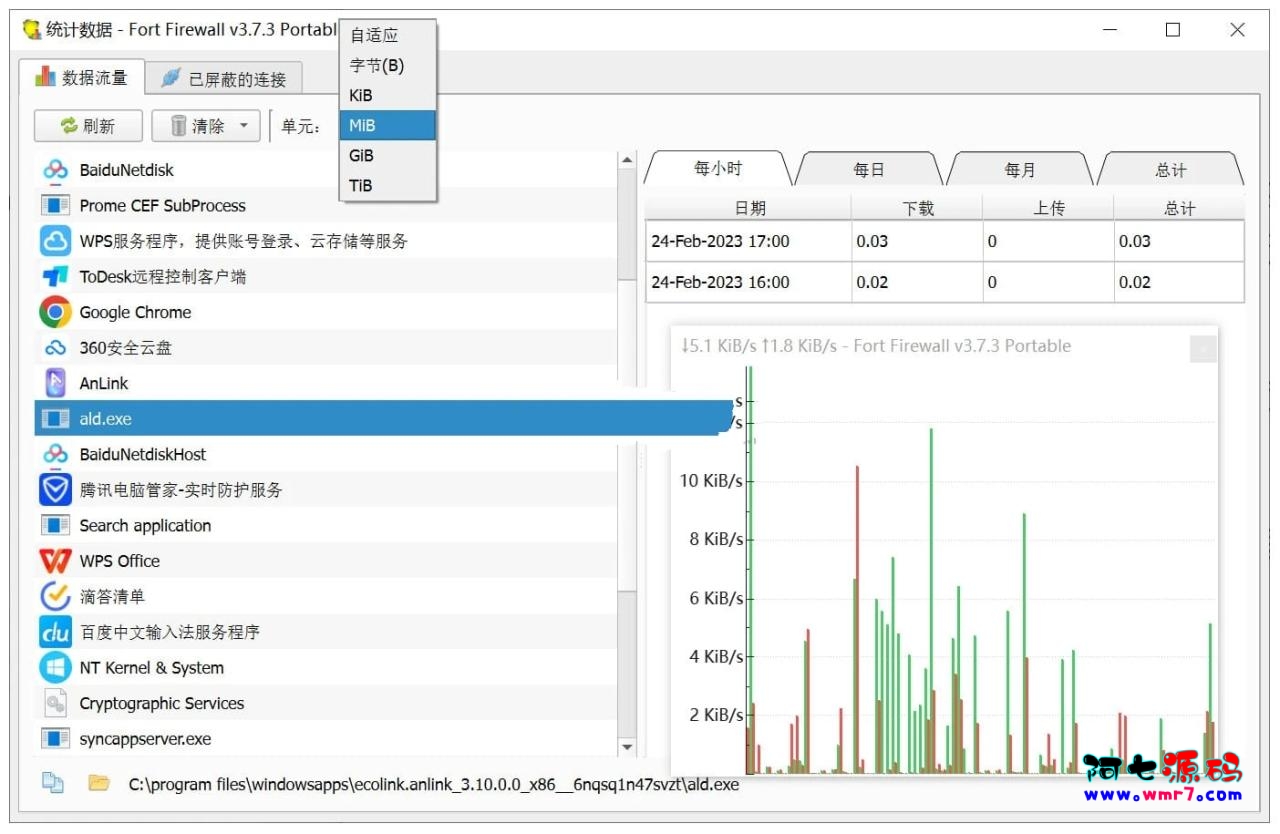Image resolution: width=1280 pixels, height=834 pixels.
Task: Sort by the 上传 column header
Action: click(x=1048, y=208)
